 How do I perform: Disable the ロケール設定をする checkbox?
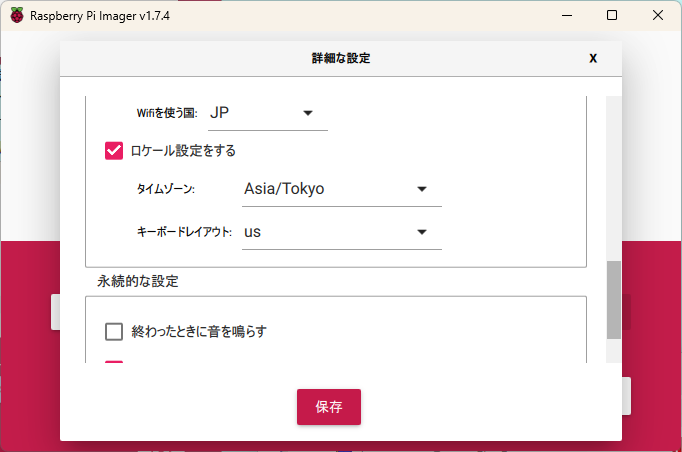pyautogui.click(x=114, y=151)
